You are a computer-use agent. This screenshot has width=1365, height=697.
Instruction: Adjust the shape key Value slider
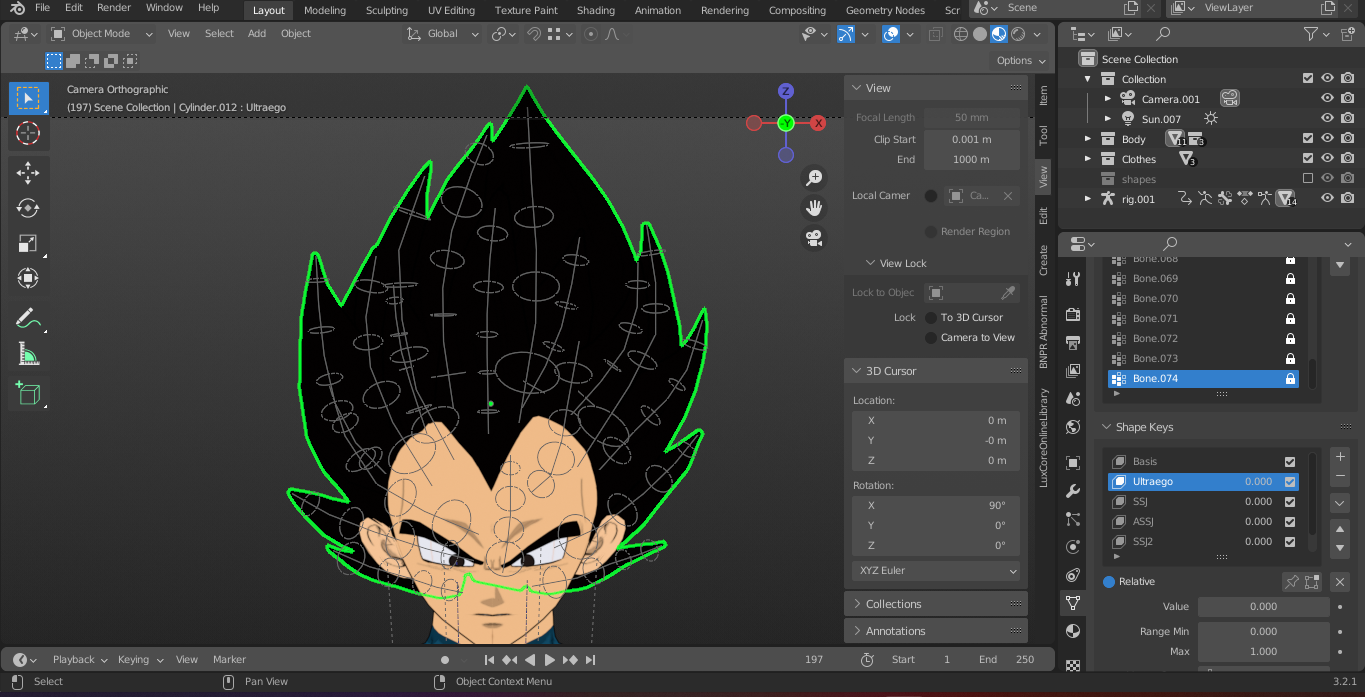pos(1264,607)
